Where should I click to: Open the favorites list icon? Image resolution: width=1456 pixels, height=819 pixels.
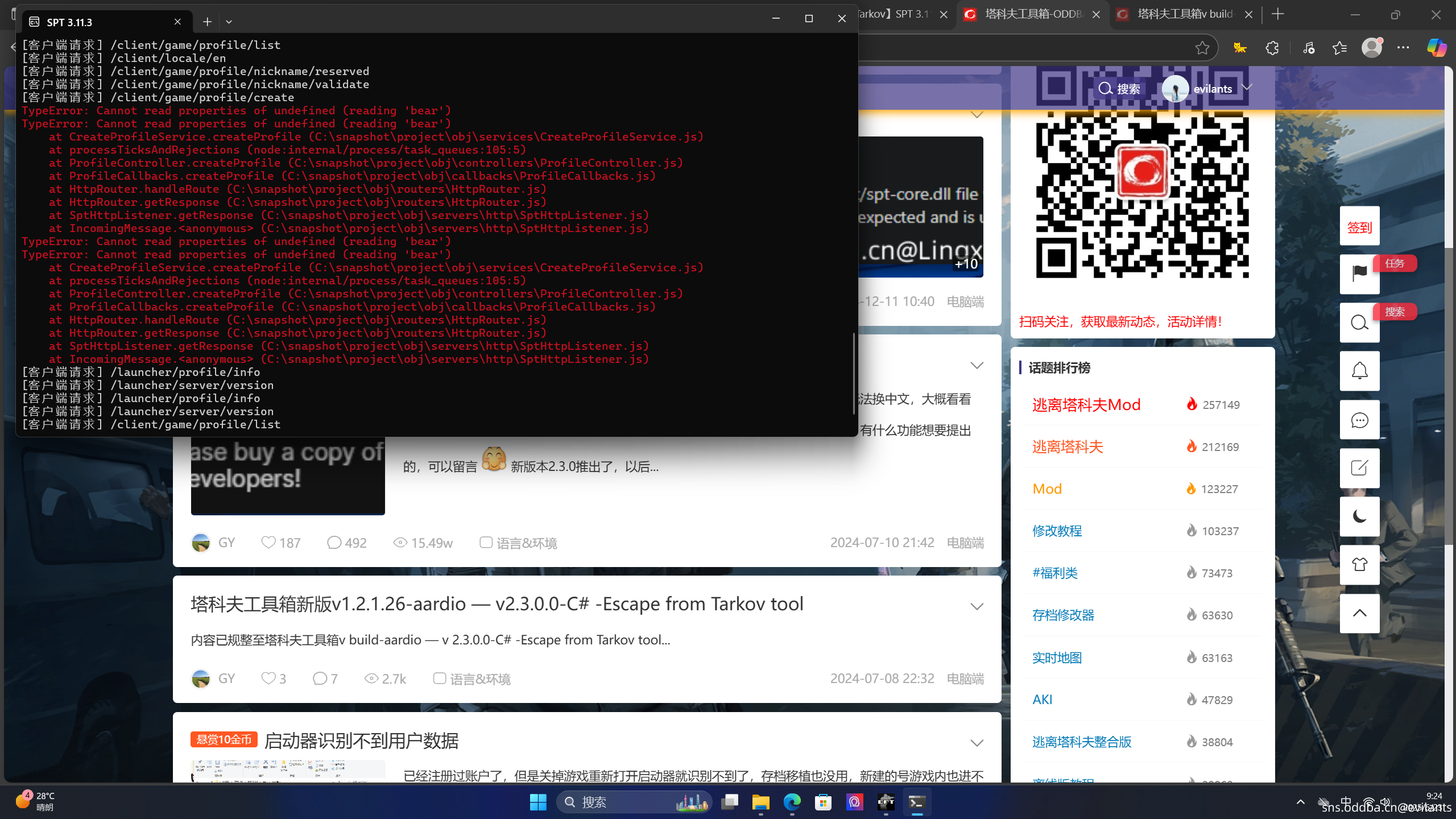[x=1339, y=48]
